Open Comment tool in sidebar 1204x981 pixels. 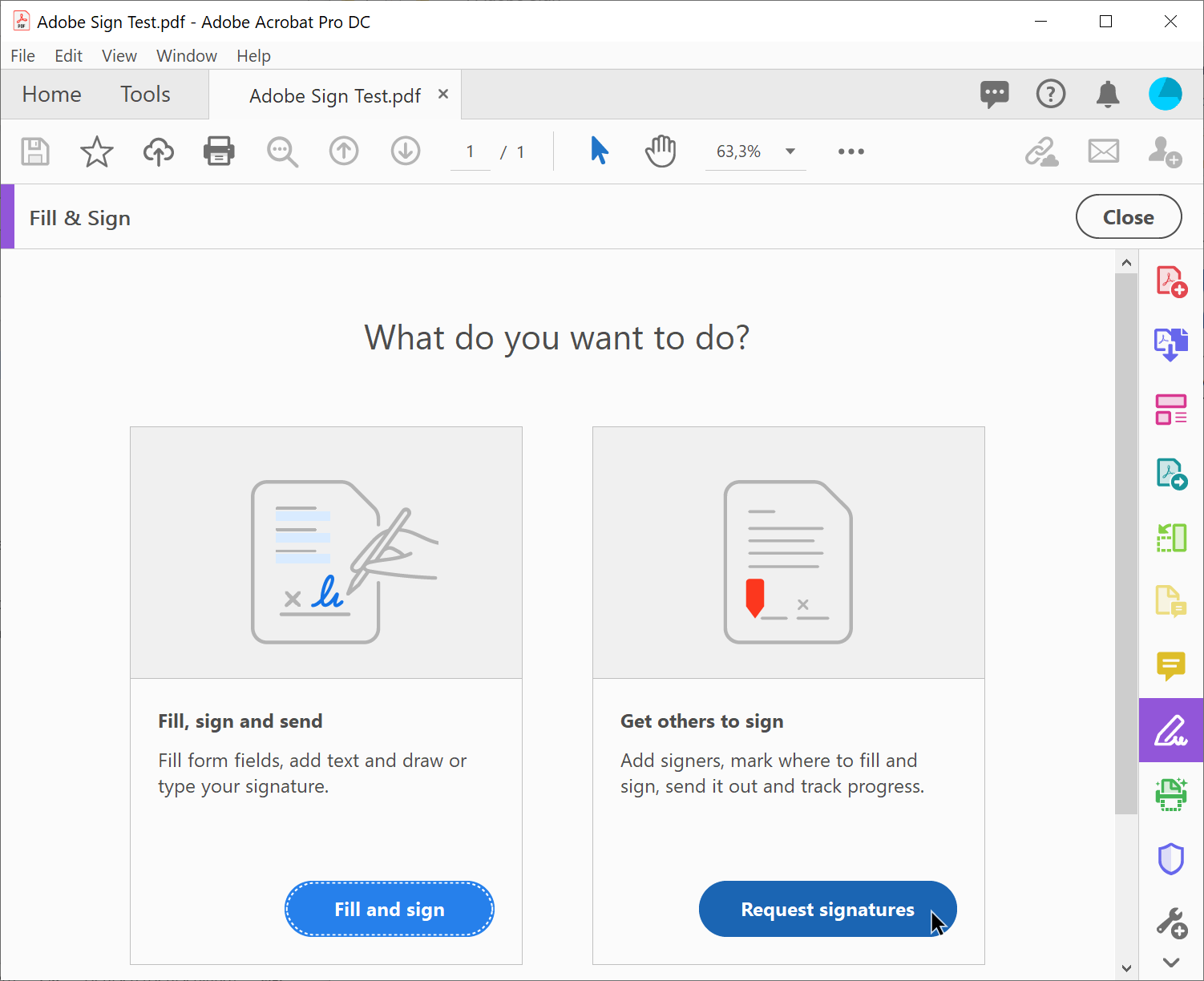(x=1171, y=665)
